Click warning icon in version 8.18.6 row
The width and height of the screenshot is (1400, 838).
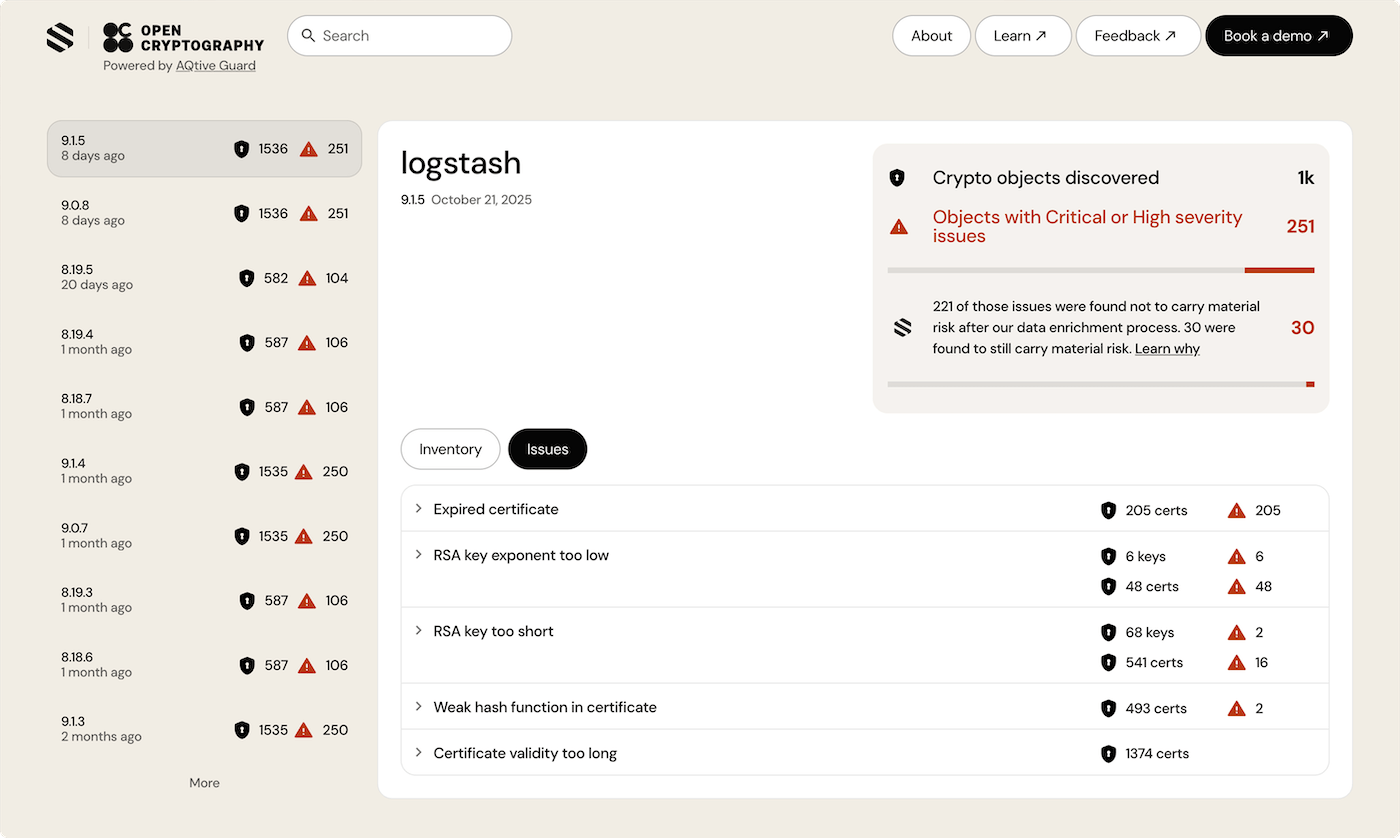click(x=307, y=665)
